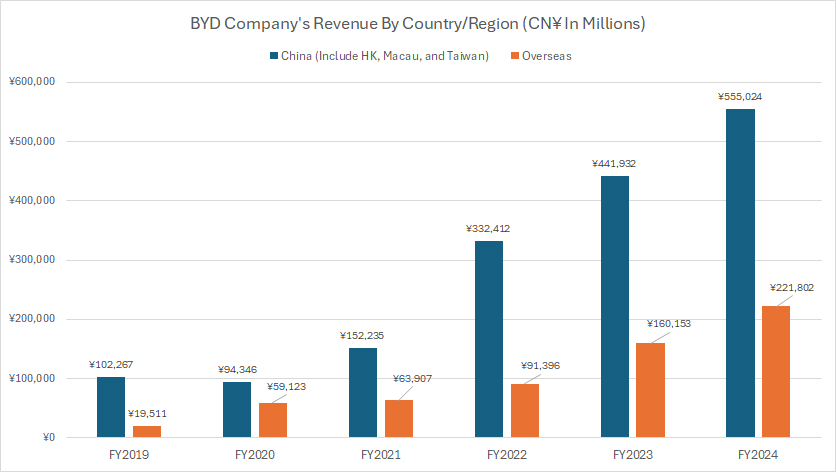Select the FY2021 orange Overseas bar
This screenshot has height=472, width=836.
399,419
